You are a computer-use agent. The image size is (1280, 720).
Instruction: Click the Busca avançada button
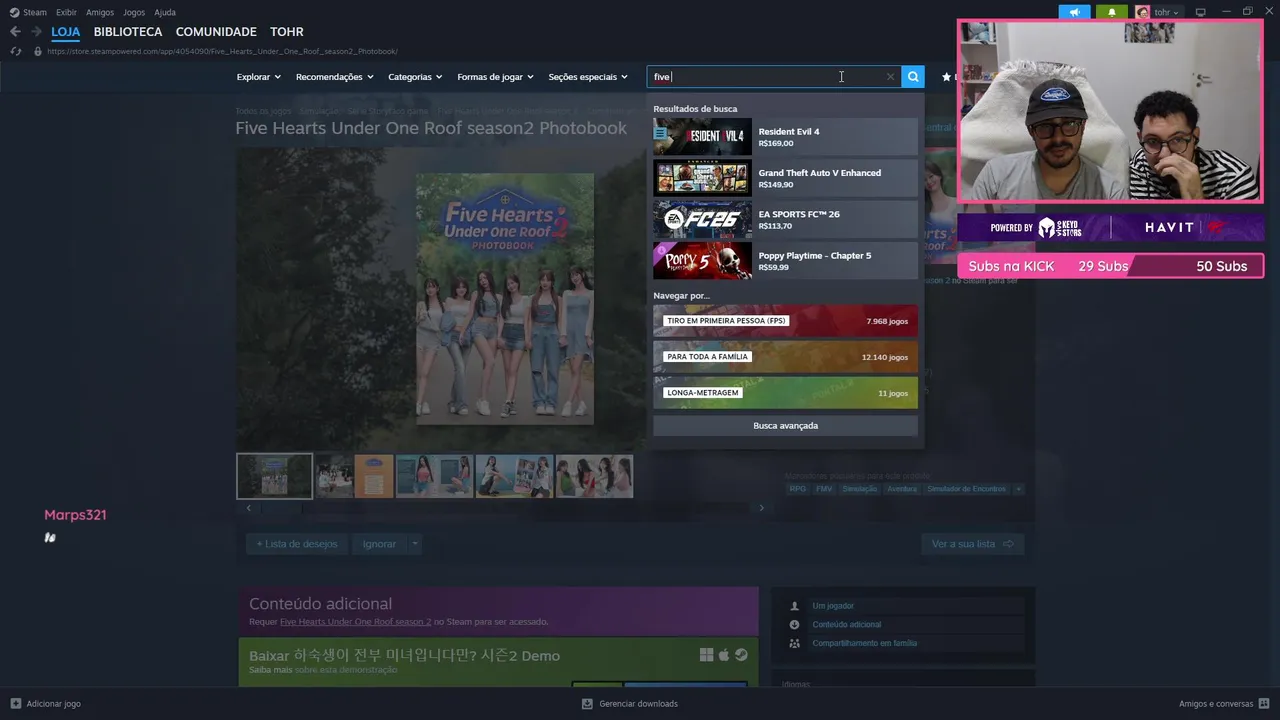point(785,426)
